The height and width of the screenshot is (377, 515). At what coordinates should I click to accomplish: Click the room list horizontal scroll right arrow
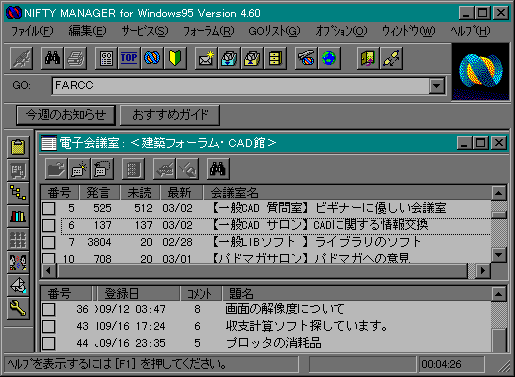point(483,271)
